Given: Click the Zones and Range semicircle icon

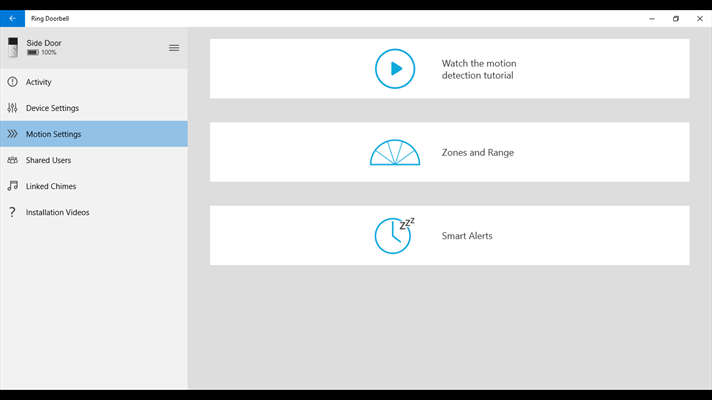Looking at the screenshot, I should (x=395, y=152).
